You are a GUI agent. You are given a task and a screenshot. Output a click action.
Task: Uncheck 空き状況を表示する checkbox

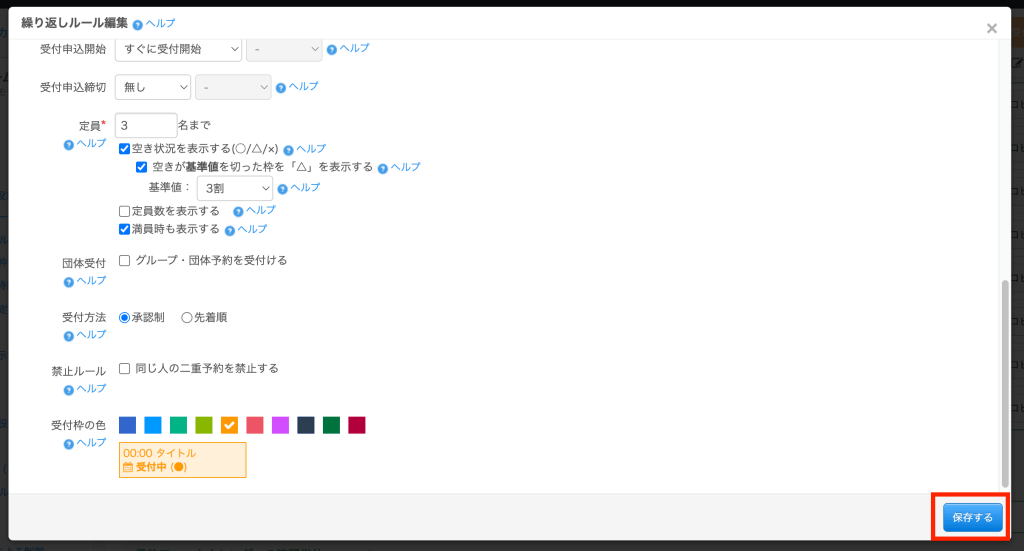click(x=125, y=149)
